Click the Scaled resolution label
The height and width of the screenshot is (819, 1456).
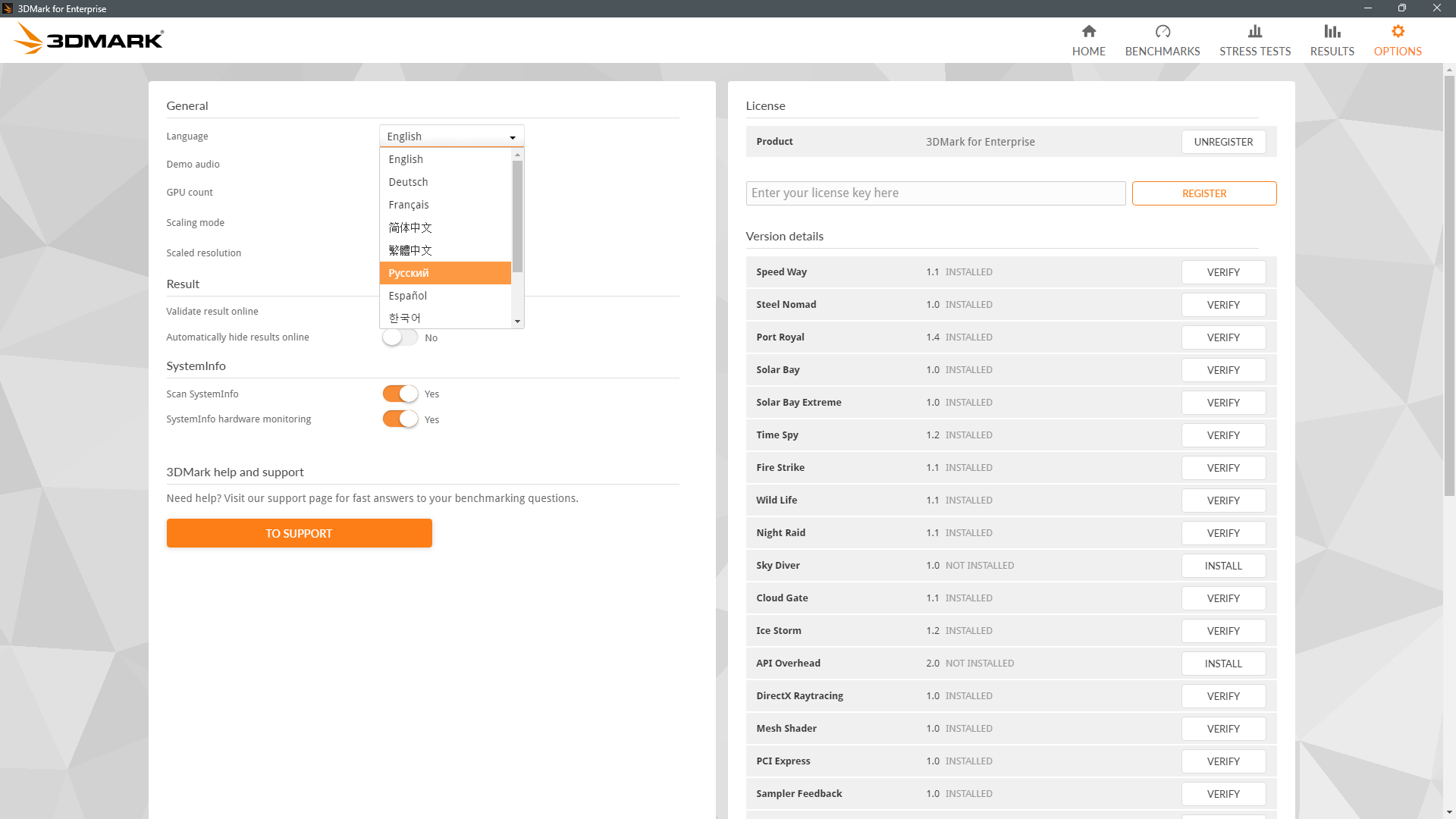(x=203, y=253)
